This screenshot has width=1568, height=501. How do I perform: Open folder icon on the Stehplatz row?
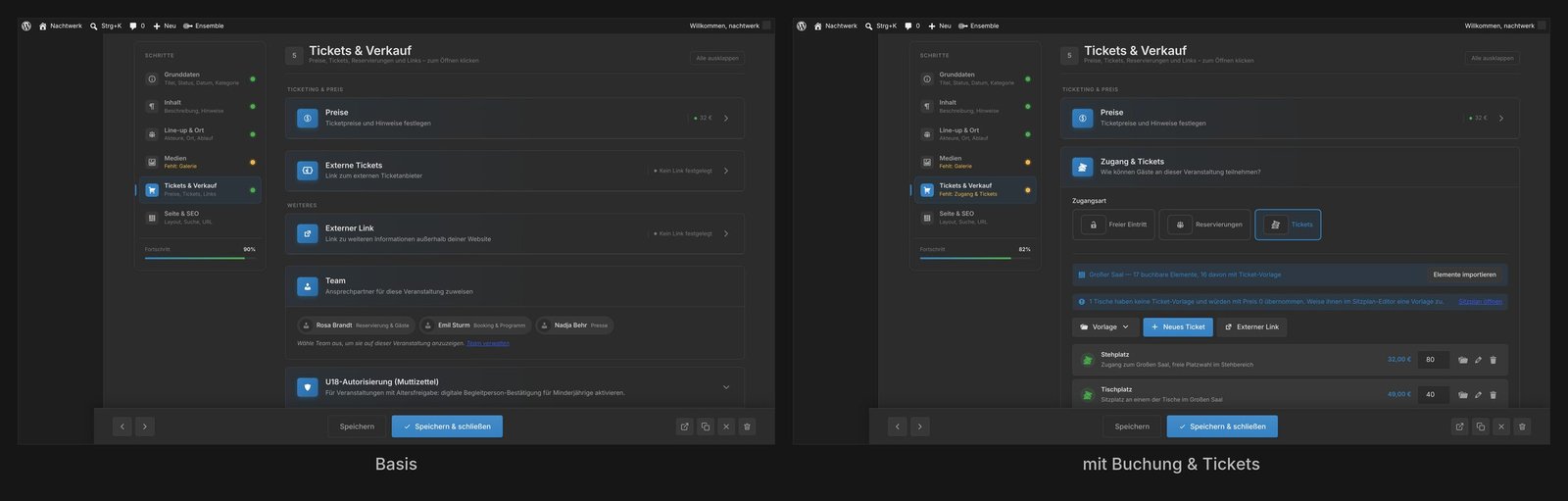tap(1462, 360)
